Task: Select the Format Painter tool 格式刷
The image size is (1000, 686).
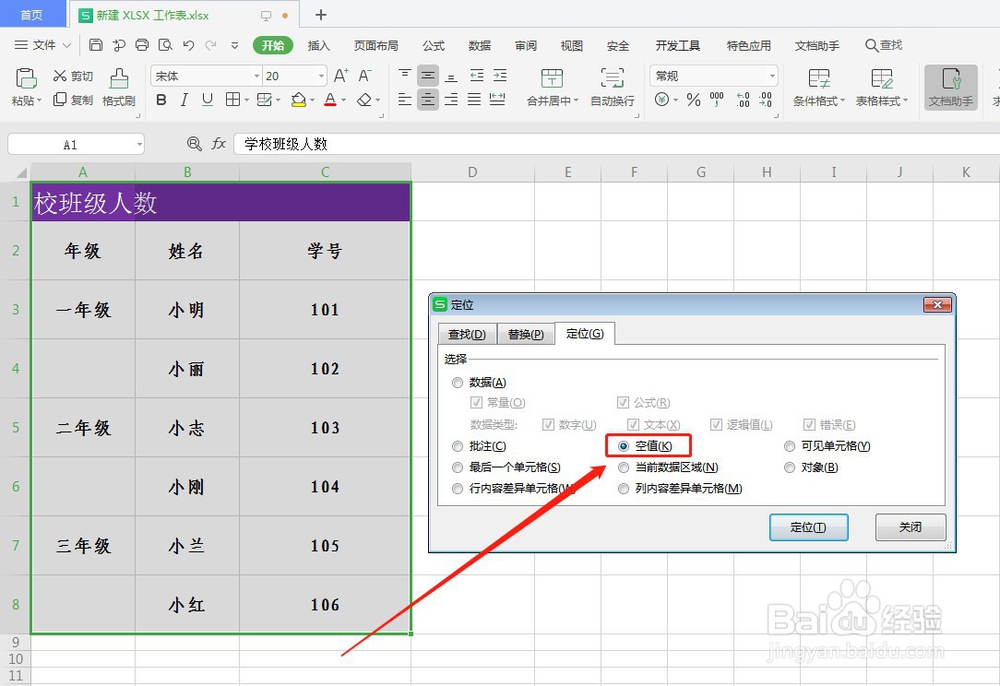Action: pos(117,88)
